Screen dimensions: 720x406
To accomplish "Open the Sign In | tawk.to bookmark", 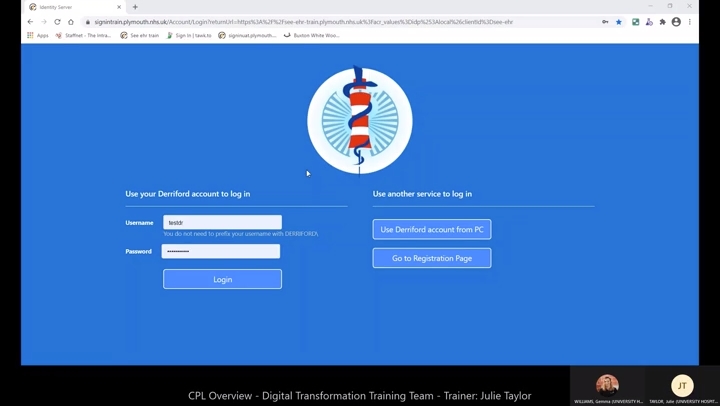I will pyautogui.click(x=189, y=35).
